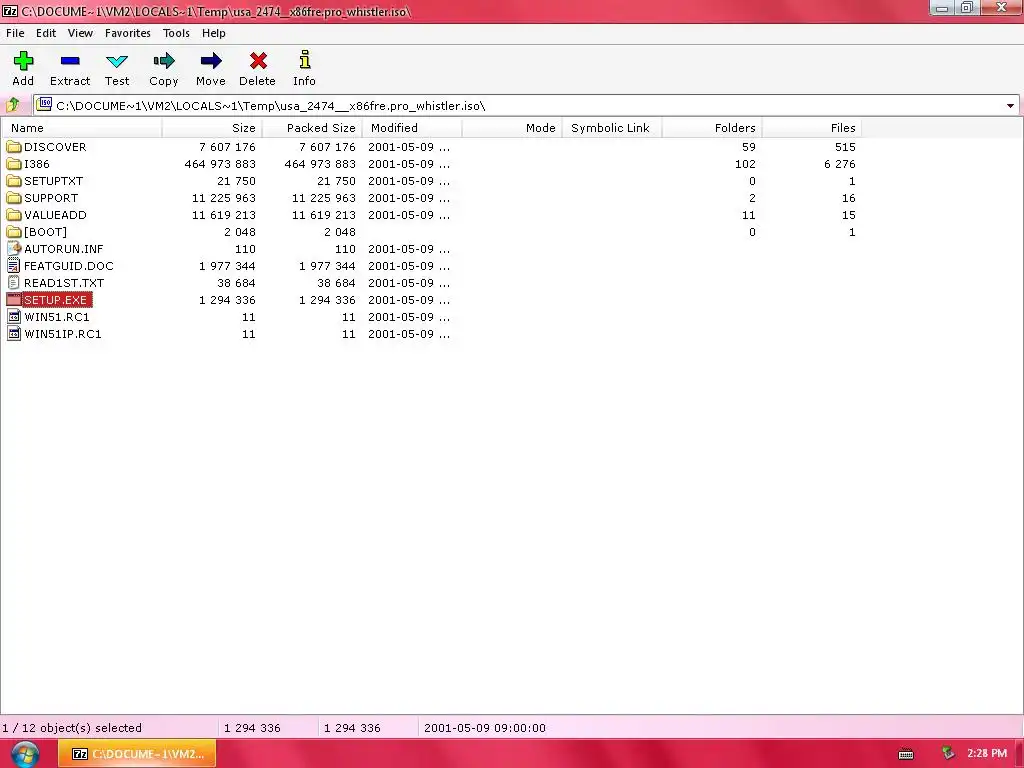Open the Edit menu
The image size is (1024, 768).
(46, 33)
